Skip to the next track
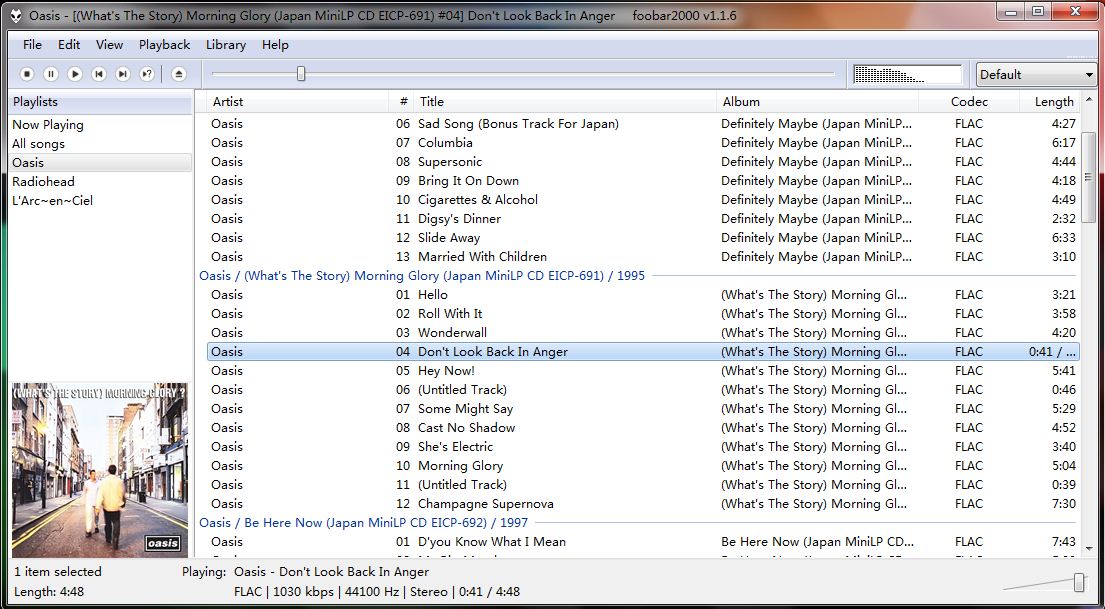1105x609 pixels. [x=123, y=74]
